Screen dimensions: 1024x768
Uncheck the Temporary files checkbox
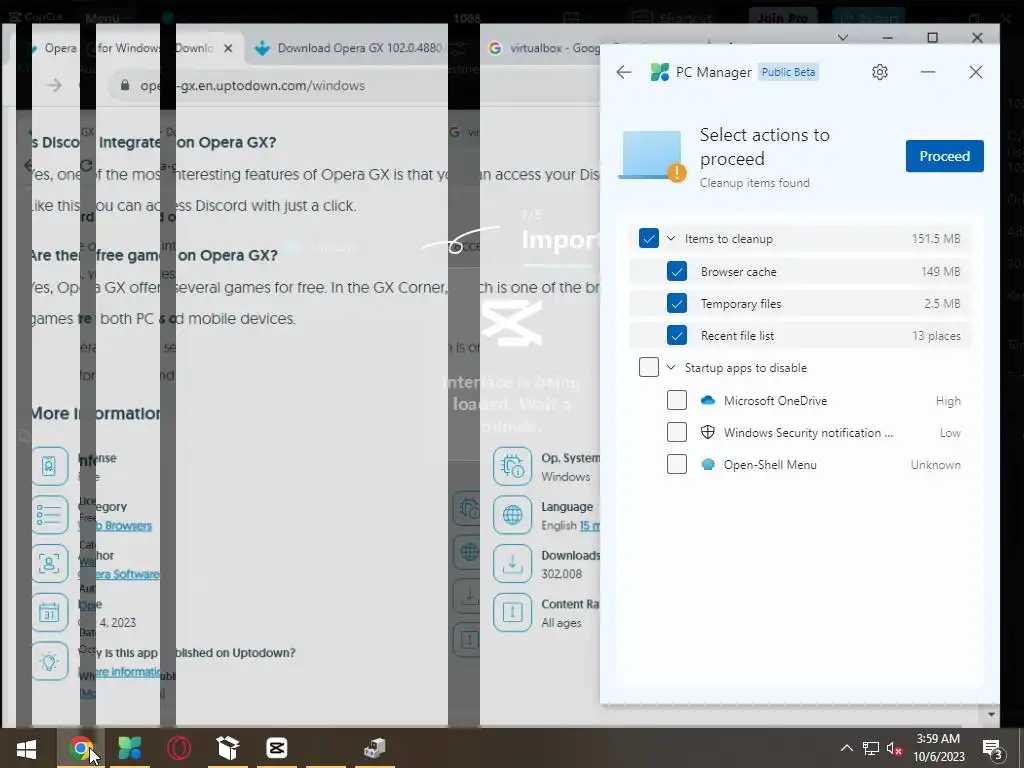pos(677,303)
